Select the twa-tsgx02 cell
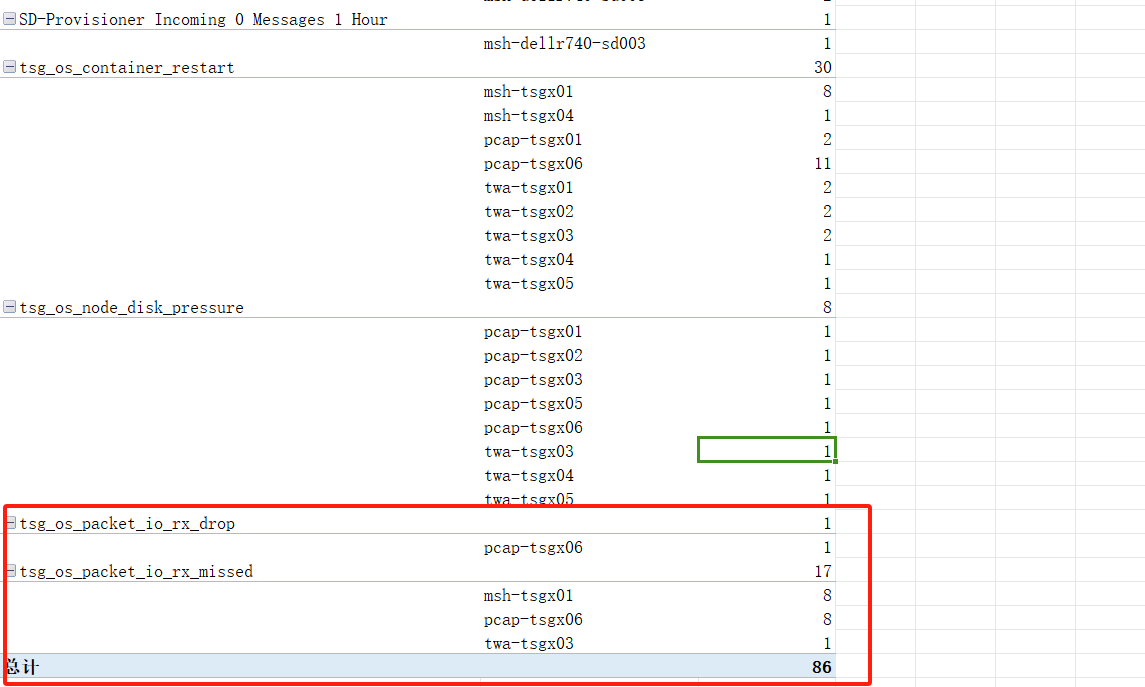Viewport: 1145px width, 687px height. point(529,212)
